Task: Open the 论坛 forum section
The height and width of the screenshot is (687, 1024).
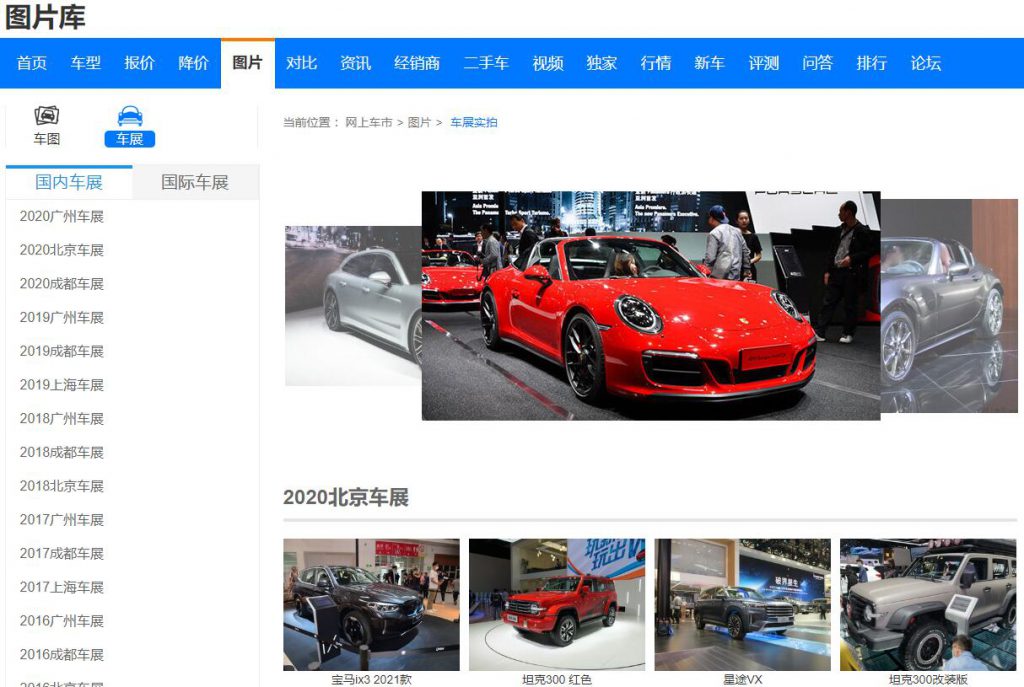Action: pyautogui.click(x=926, y=62)
